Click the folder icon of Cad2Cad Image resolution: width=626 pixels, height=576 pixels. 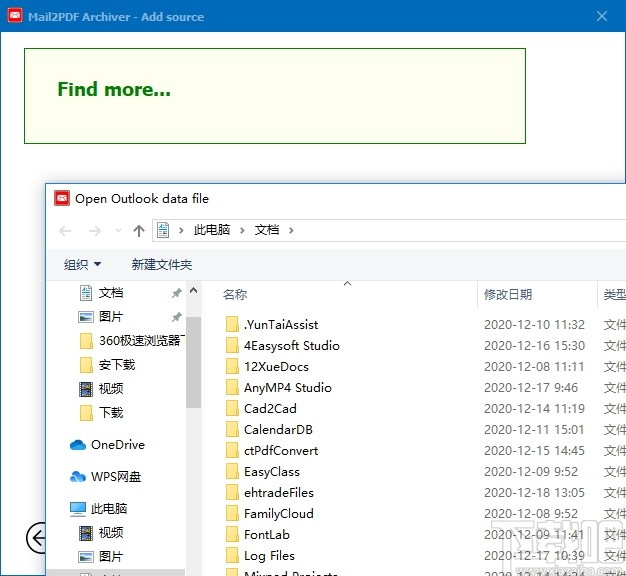click(232, 408)
